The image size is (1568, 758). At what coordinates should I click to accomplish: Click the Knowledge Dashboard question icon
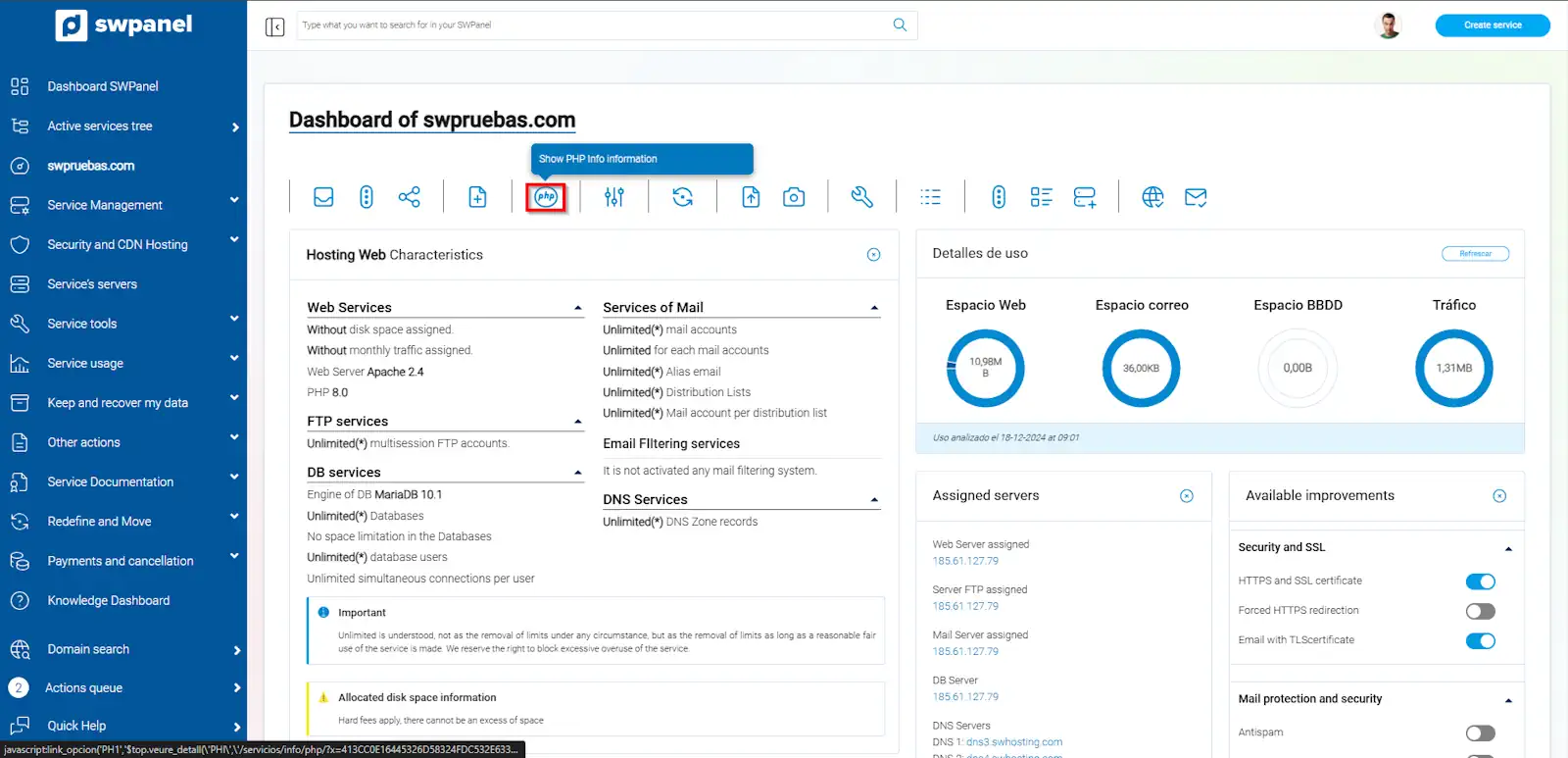pos(20,600)
